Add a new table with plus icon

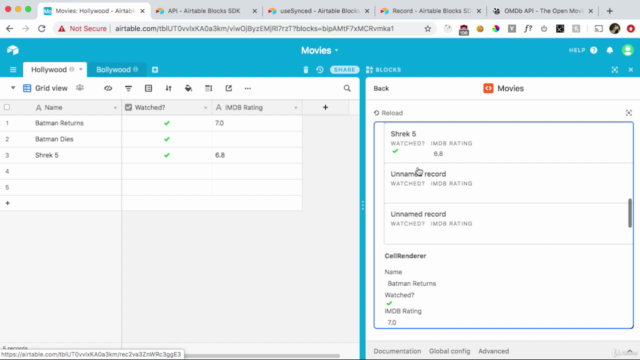point(155,70)
